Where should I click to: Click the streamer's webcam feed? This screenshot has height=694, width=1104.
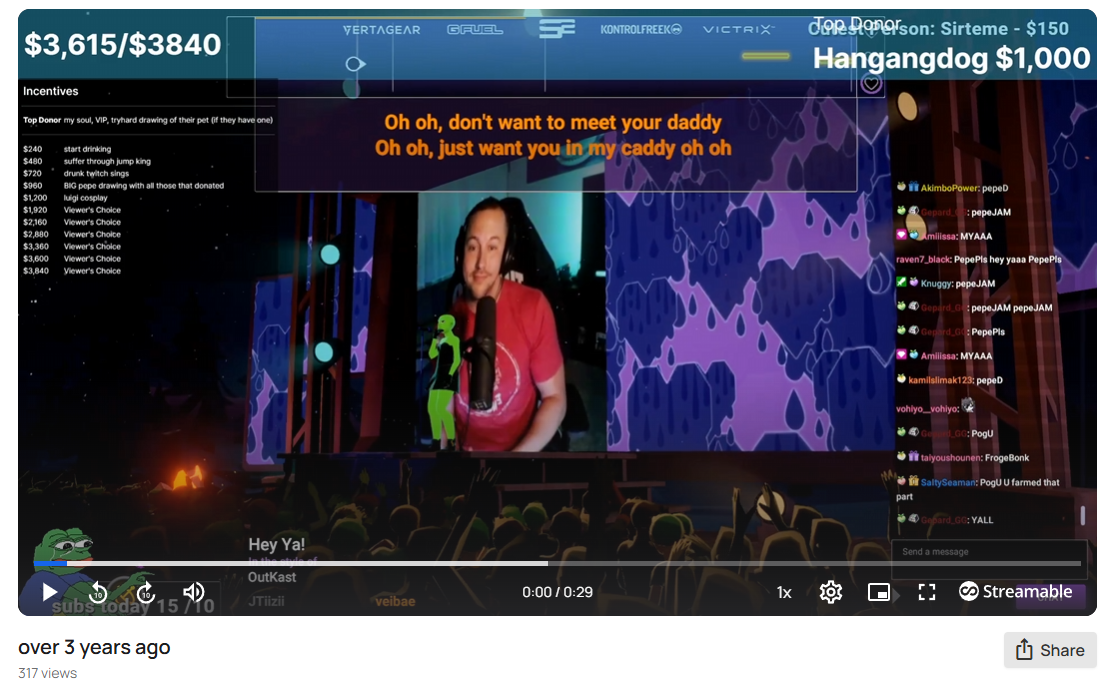tap(512, 322)
